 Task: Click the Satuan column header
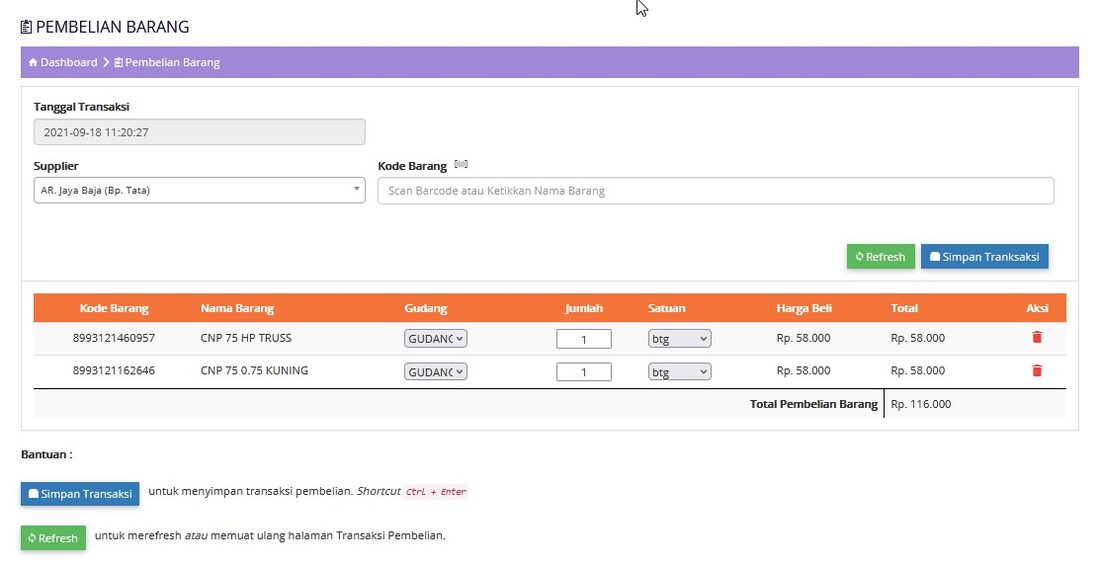point(666,308)
